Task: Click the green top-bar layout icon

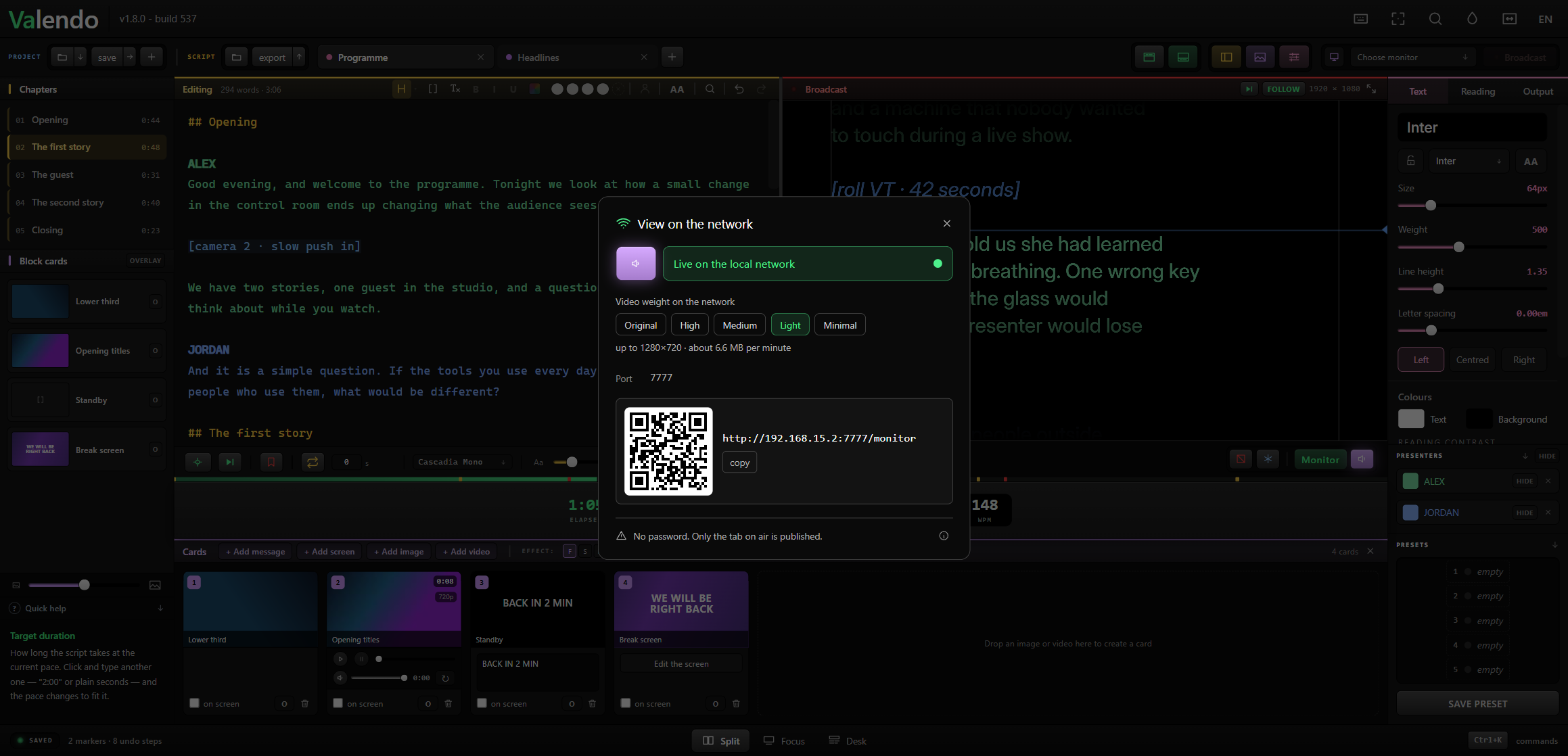Action: tap(1149, 57)
